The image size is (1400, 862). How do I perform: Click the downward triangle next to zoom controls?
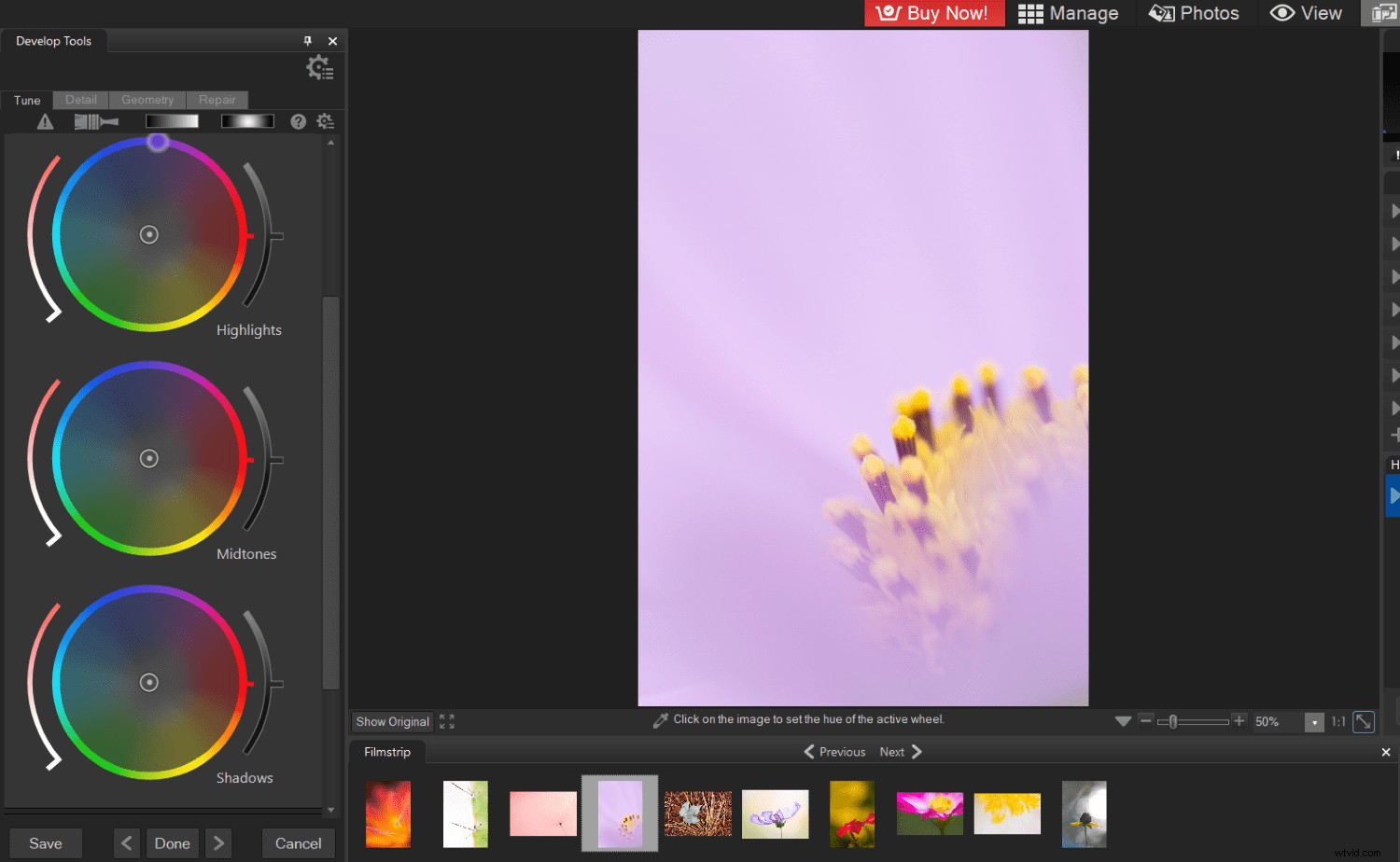(1123, 720)
